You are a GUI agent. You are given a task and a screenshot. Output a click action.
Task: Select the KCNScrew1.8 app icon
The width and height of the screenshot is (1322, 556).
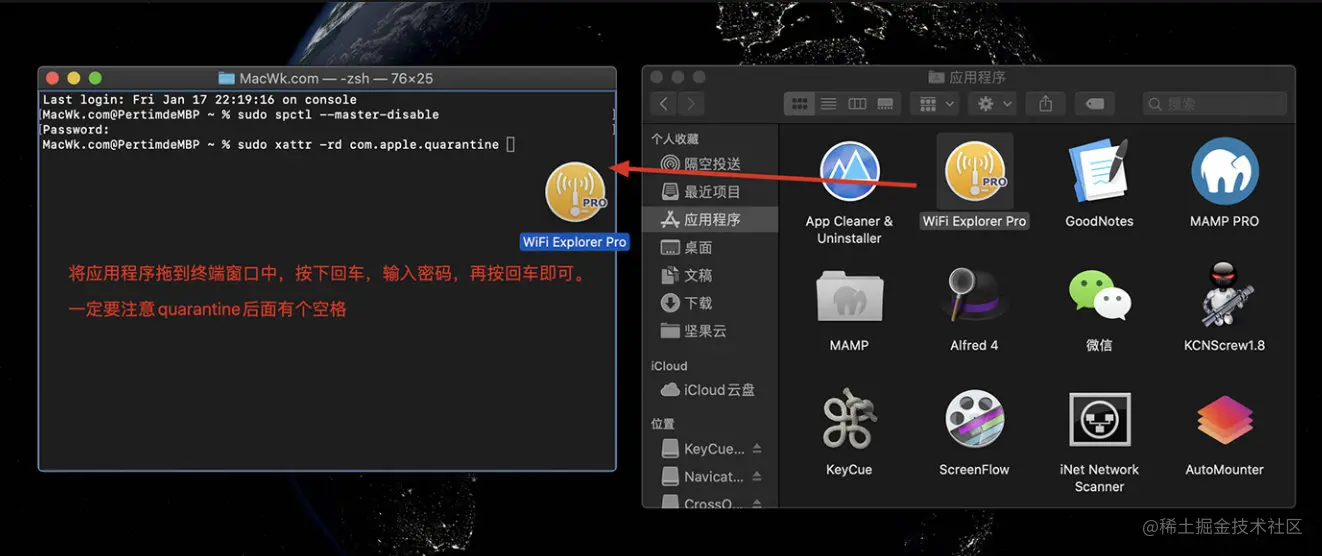coord(1224,294)
